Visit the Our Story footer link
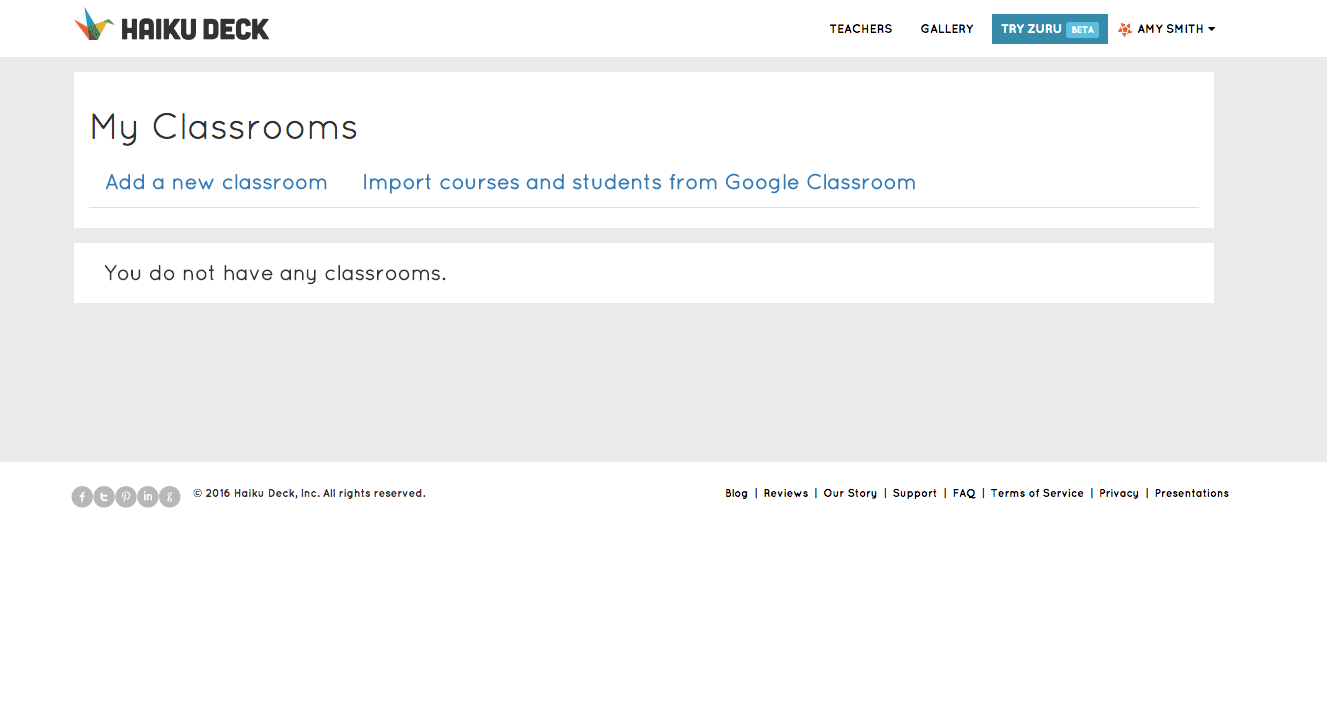The height and width of the screenshot is (711, 1327). [849, 493]
